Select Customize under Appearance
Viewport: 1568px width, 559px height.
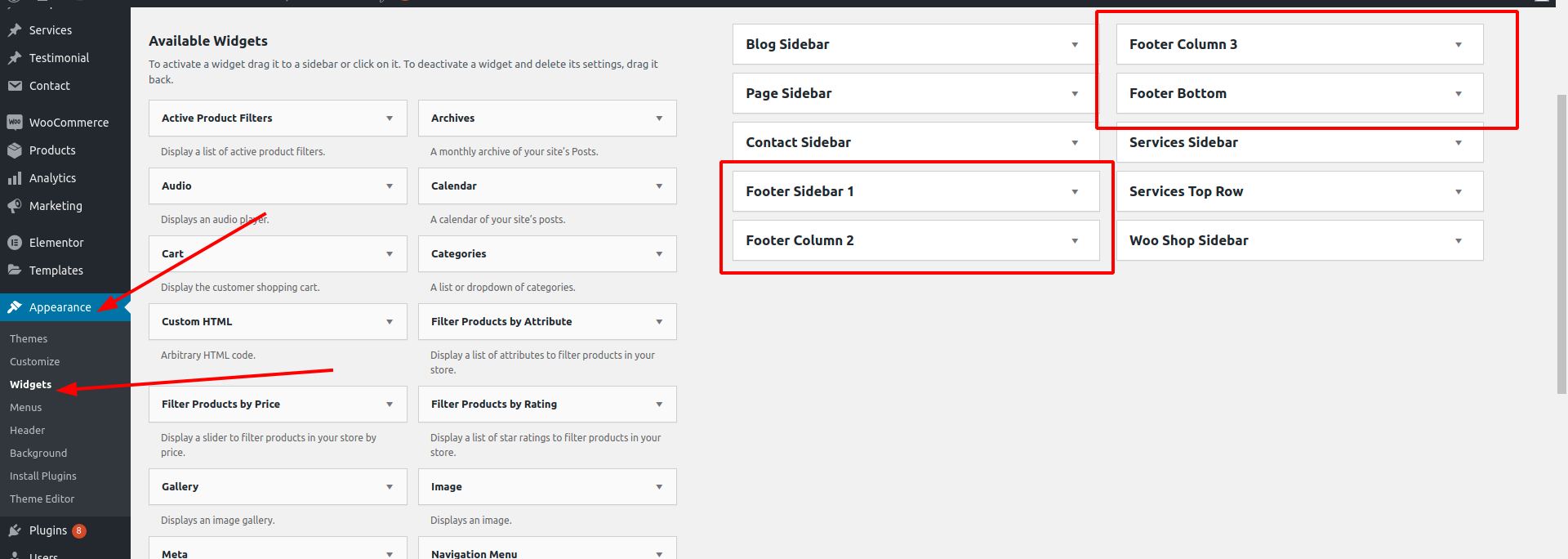[x=34, y=361]
